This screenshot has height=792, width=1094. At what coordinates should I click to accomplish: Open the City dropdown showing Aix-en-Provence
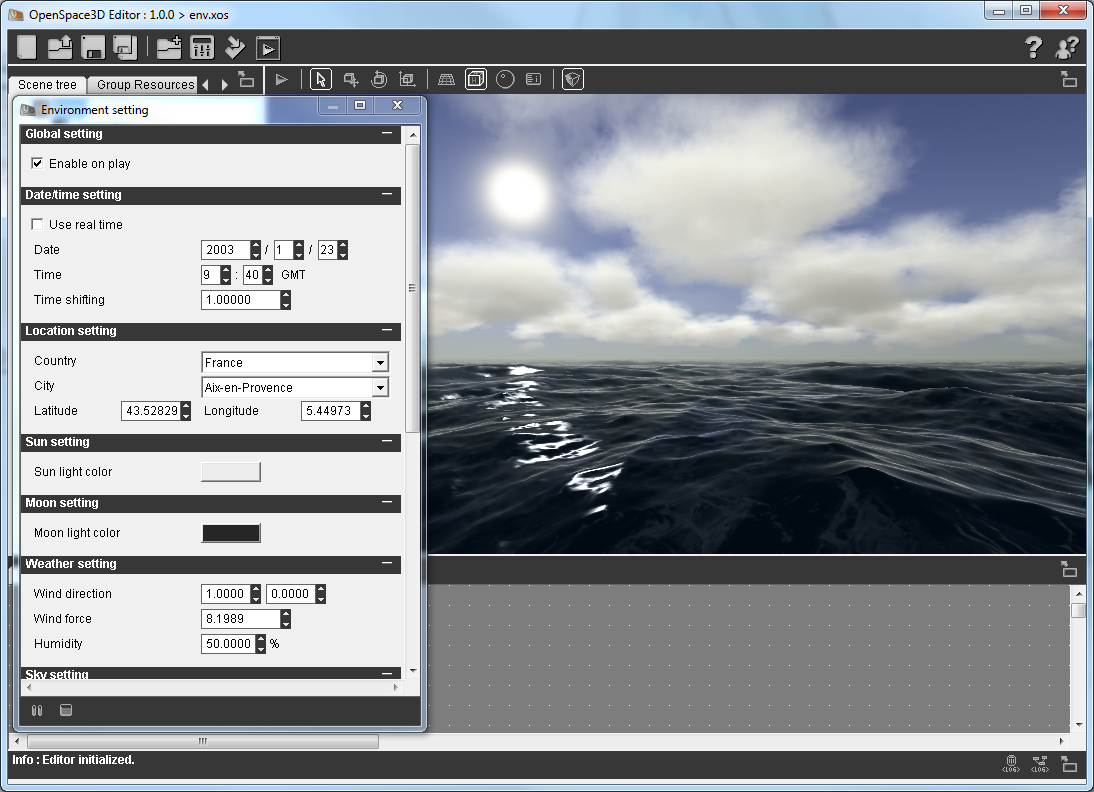379,388
